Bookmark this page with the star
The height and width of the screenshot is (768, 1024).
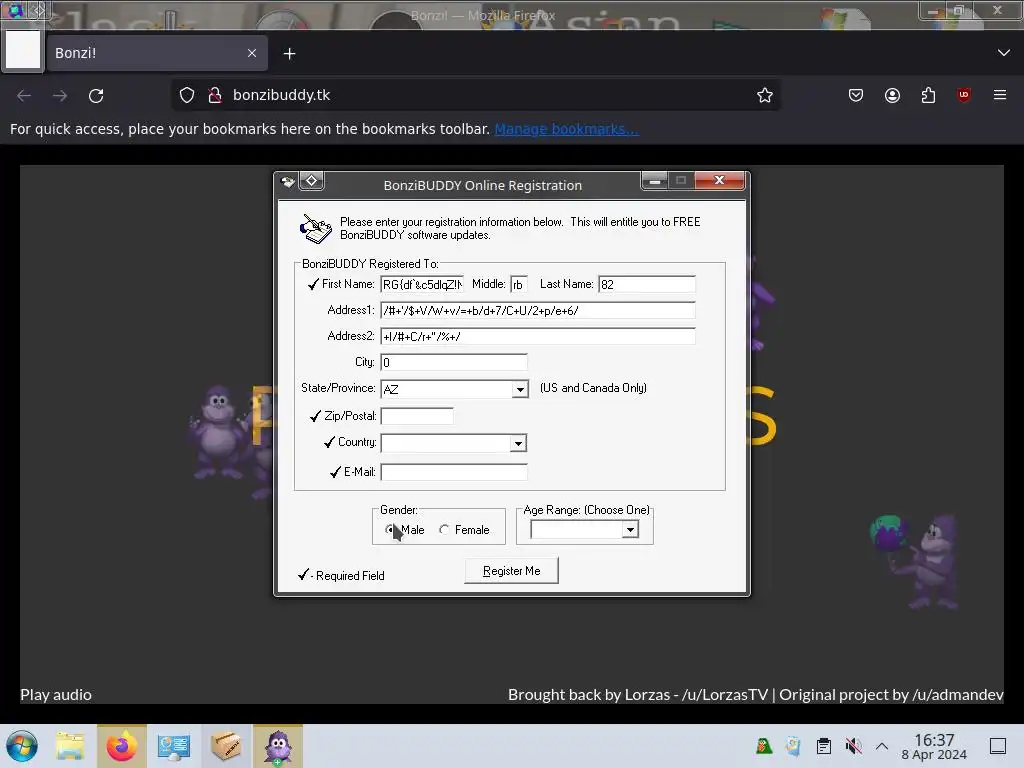click(x=765, y=95)
